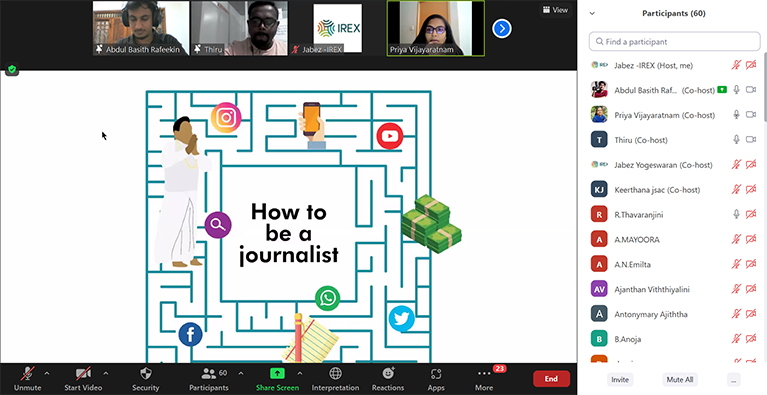Image resolution: width=767 pixels, height=395 pixels.
Task: Click the Find a participant search field
Action: (675, 42)
